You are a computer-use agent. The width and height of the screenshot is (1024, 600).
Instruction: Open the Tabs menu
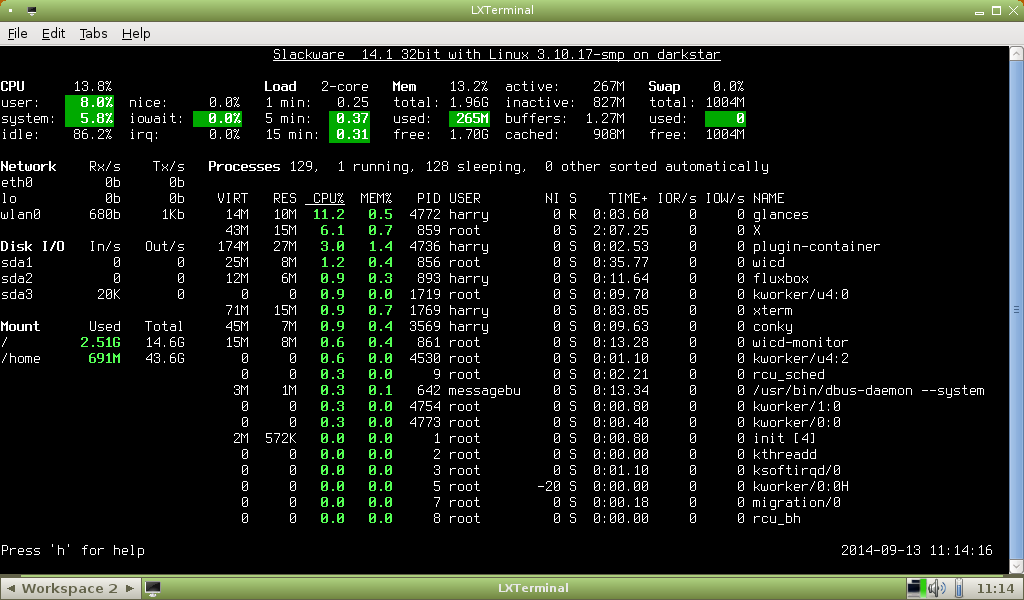tap(93, 33)
